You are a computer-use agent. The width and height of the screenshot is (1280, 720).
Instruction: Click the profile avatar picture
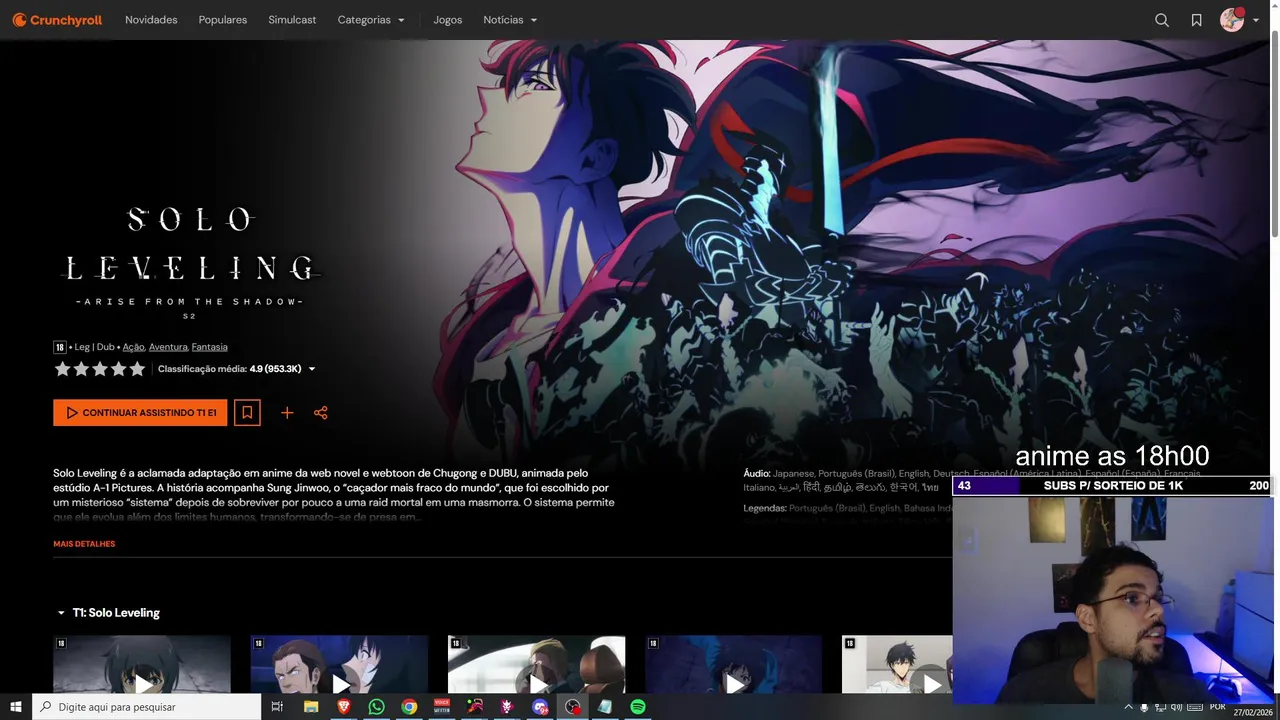pyautogui.click(x=1232, y=20)
